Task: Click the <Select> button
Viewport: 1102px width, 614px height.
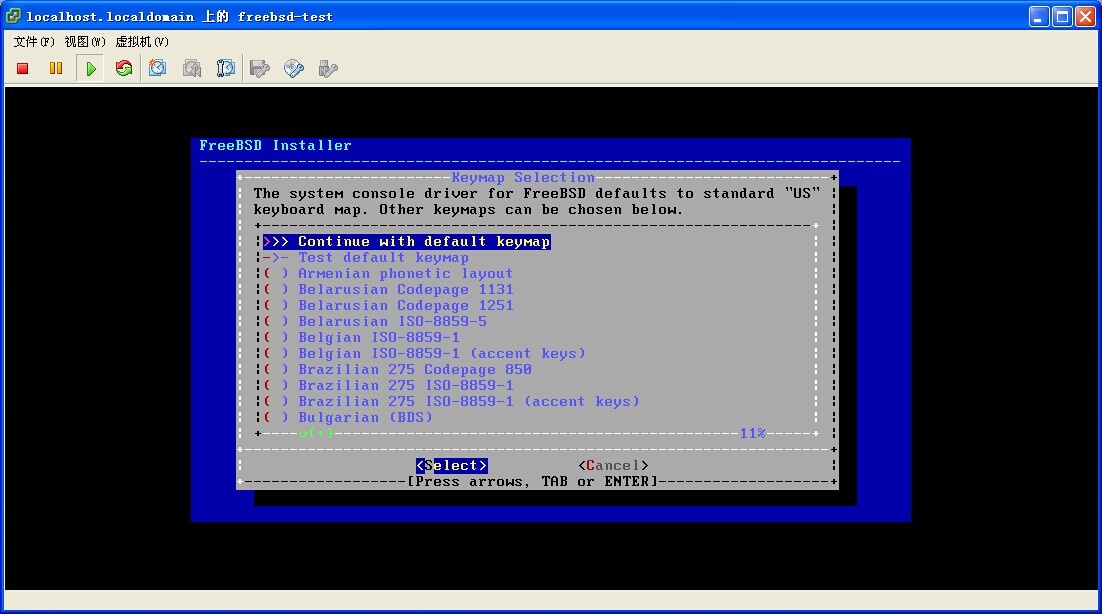Action: coord(452,466)
